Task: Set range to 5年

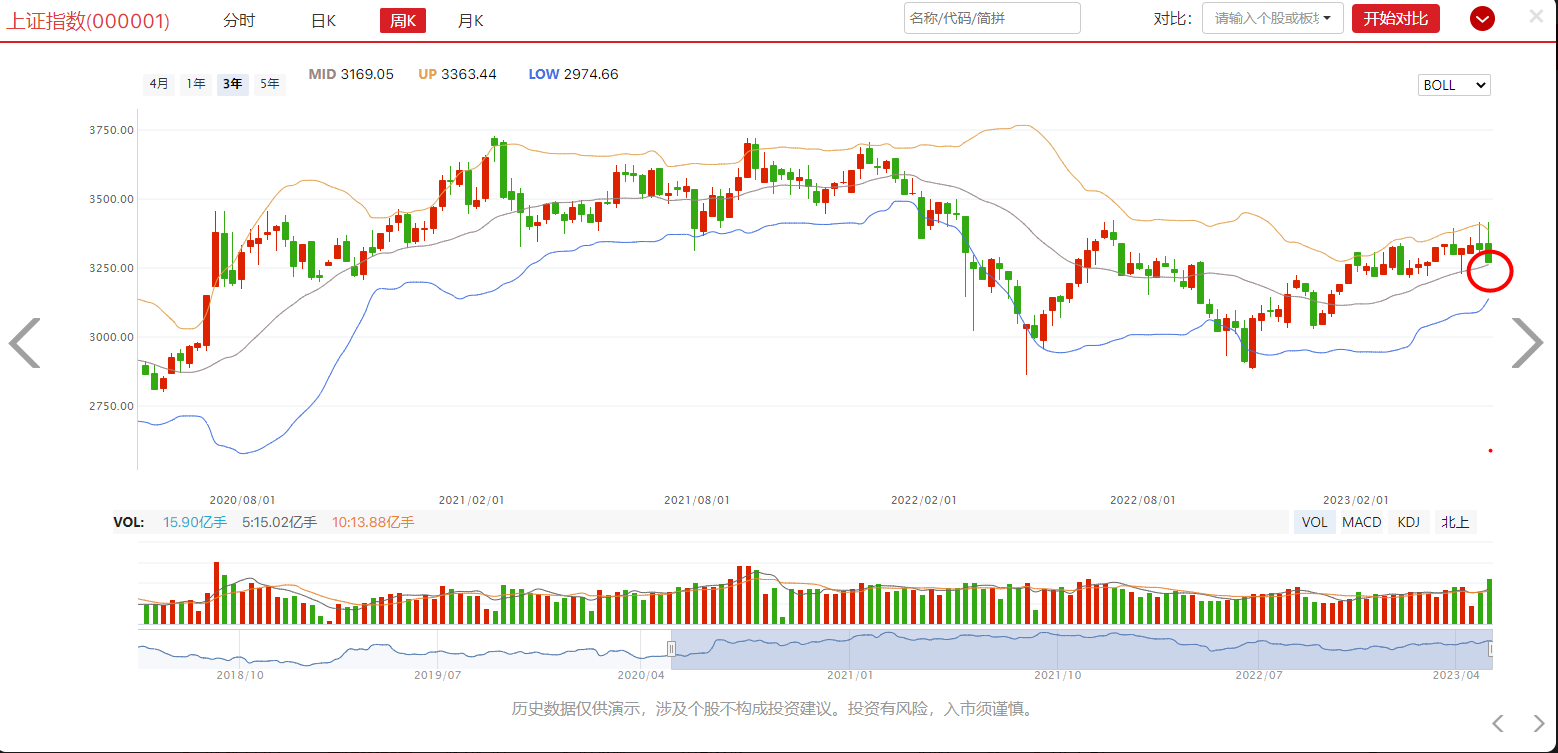Action: tap(270, 84)
